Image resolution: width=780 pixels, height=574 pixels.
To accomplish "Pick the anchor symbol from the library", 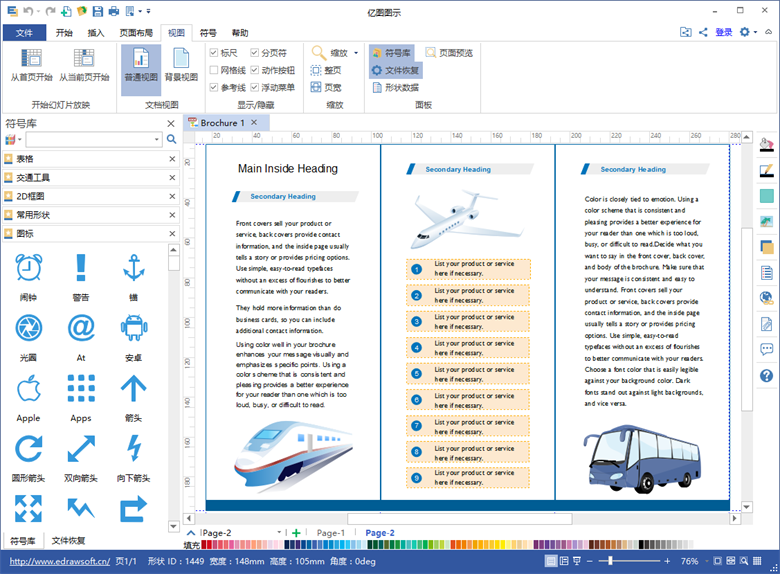I will [133, 269].
